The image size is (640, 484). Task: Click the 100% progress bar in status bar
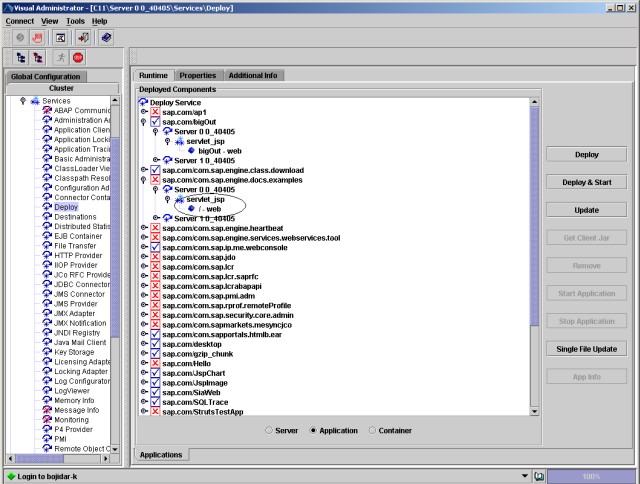[591, 476]
